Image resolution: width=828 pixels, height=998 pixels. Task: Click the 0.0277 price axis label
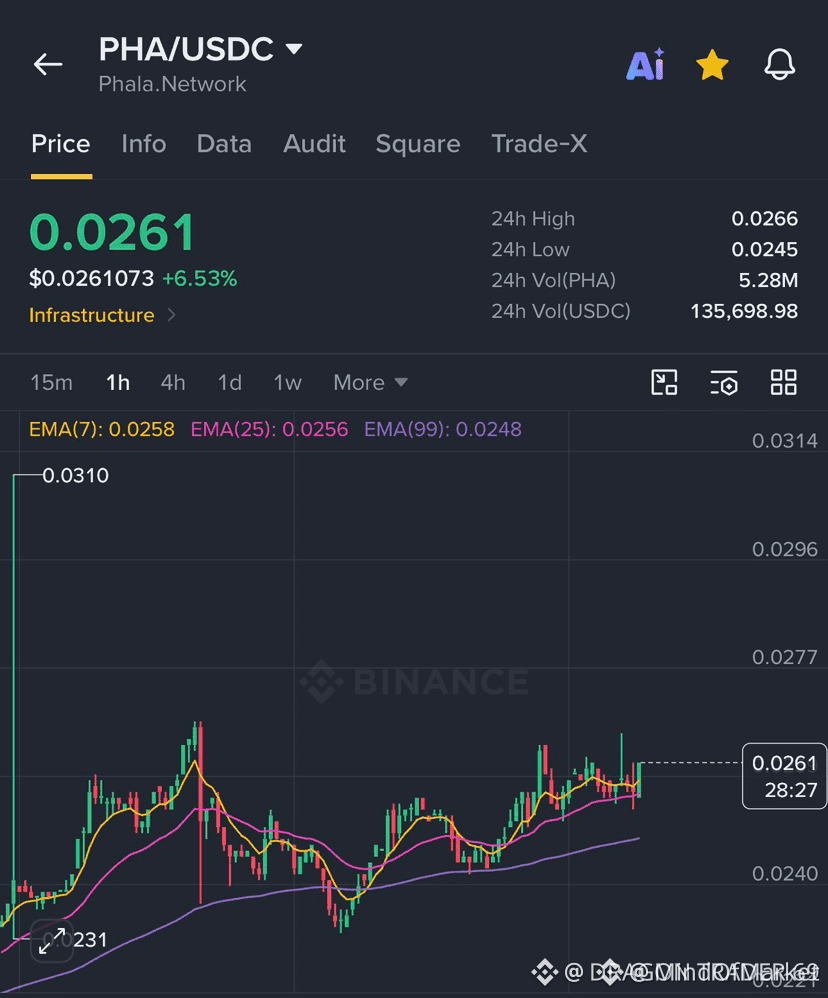point(785,657)
